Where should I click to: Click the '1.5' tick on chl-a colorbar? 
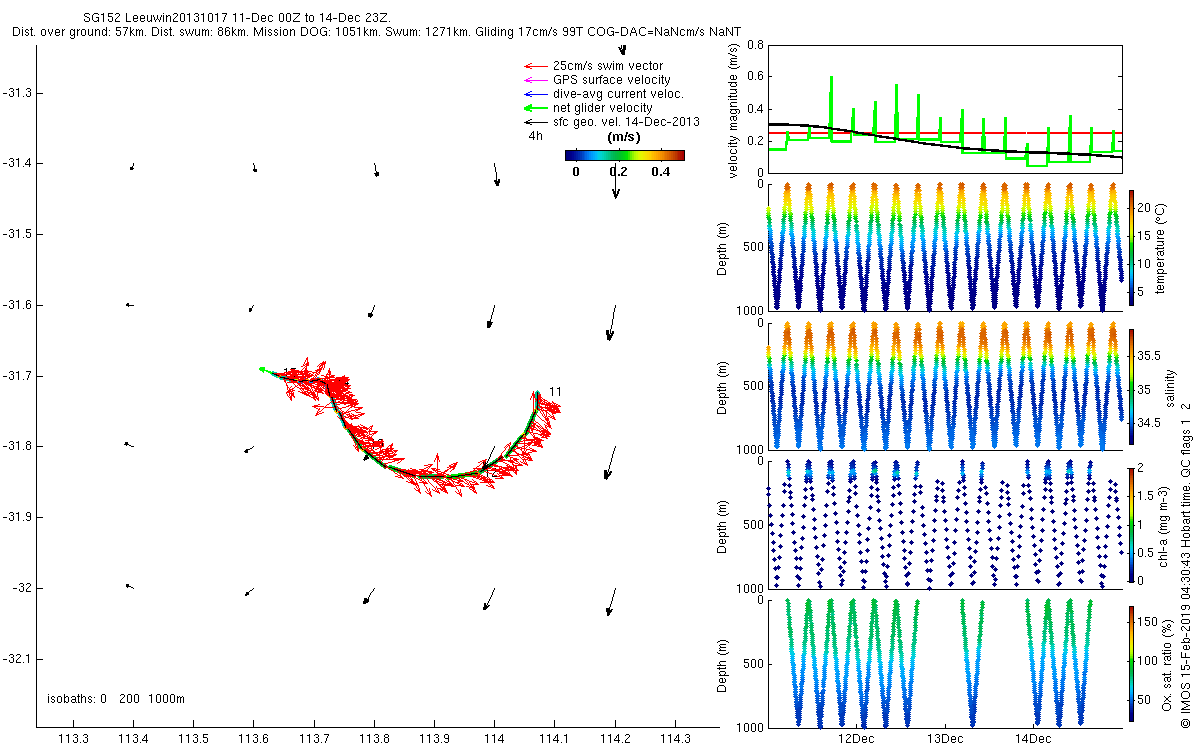tap(1147, 496)
